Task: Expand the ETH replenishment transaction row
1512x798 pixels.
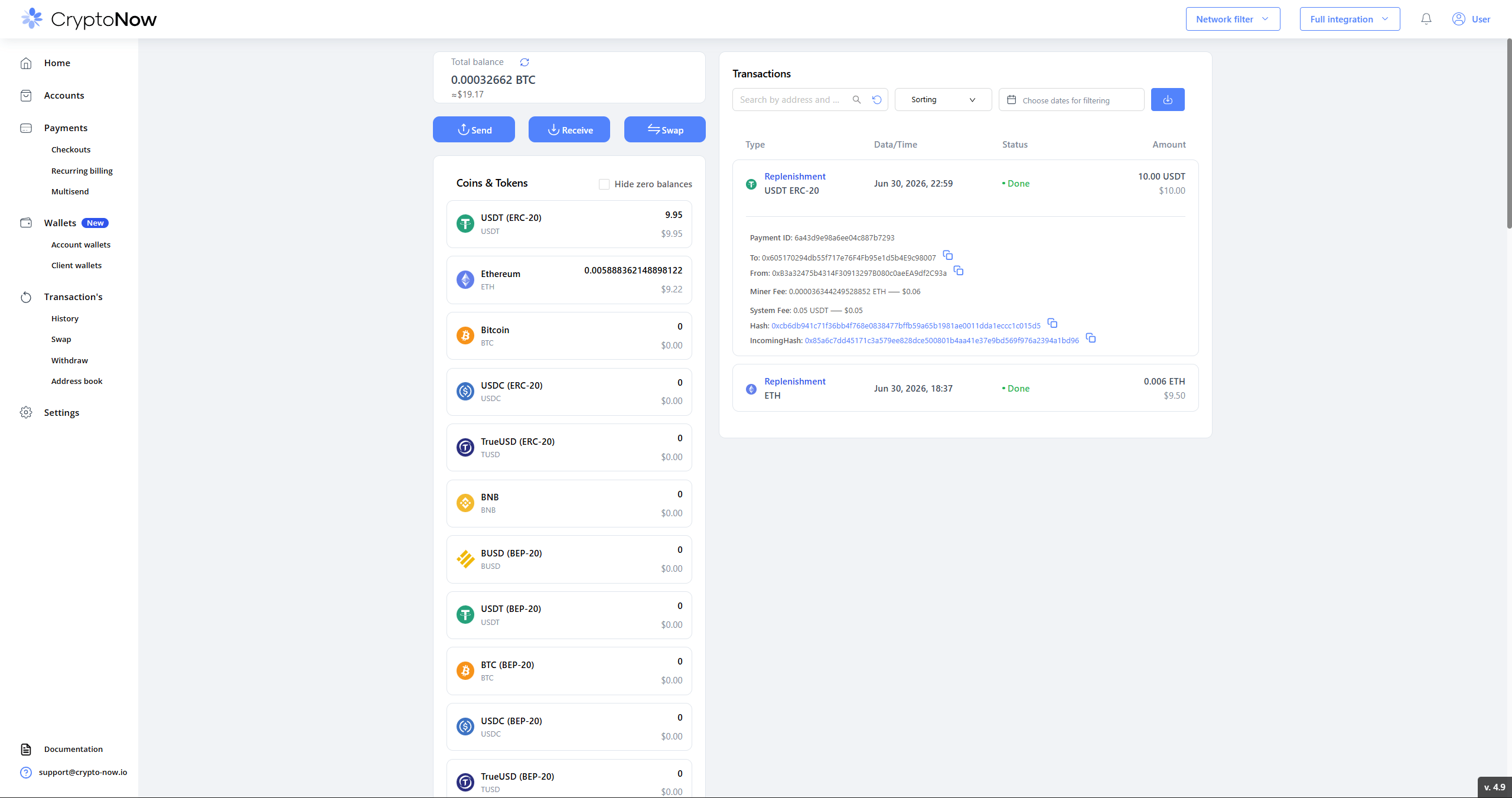Action: pyautogui.click(x=965, y=388)
